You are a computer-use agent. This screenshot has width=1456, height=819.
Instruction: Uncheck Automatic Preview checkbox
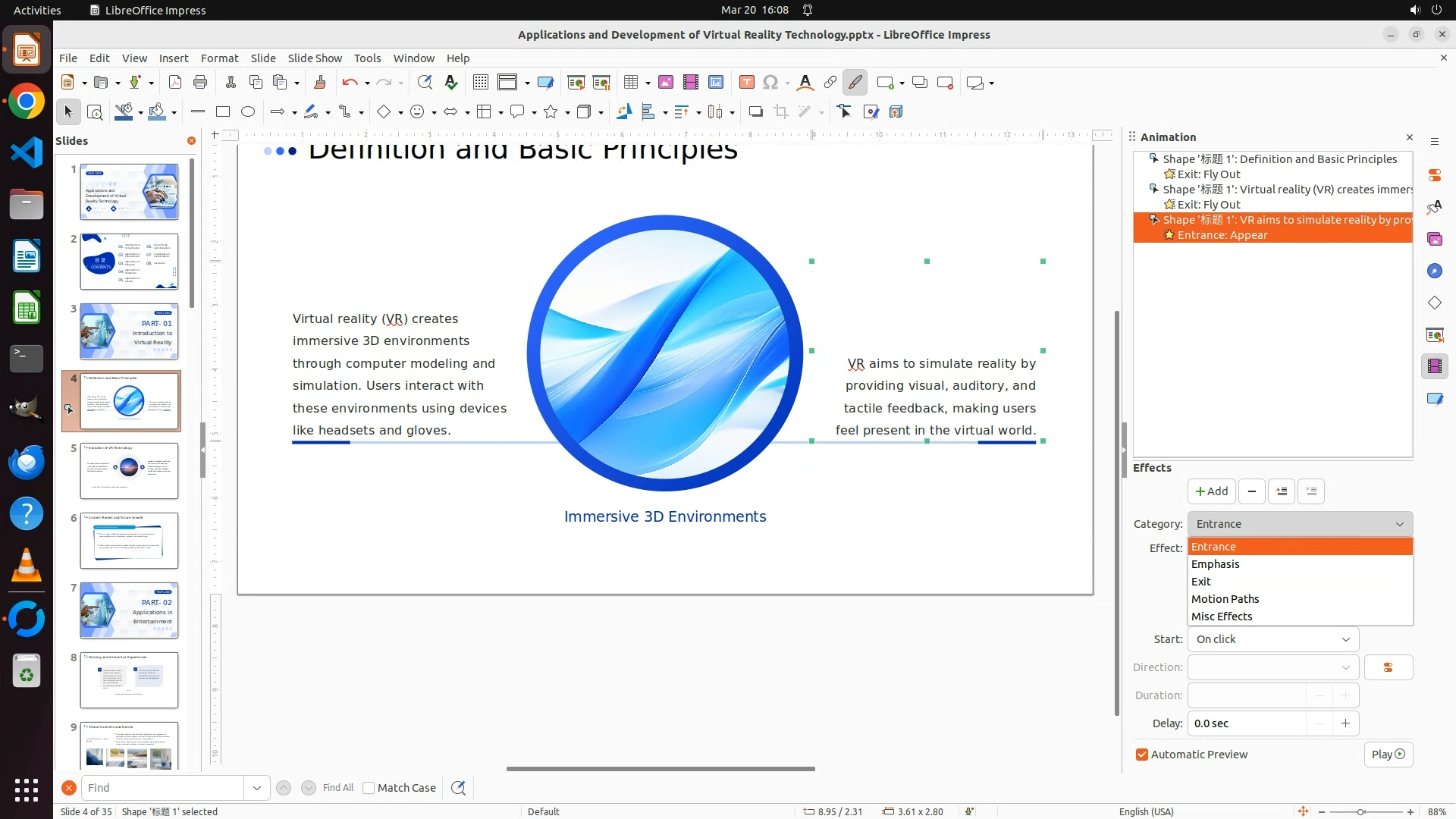[1142, 755]
